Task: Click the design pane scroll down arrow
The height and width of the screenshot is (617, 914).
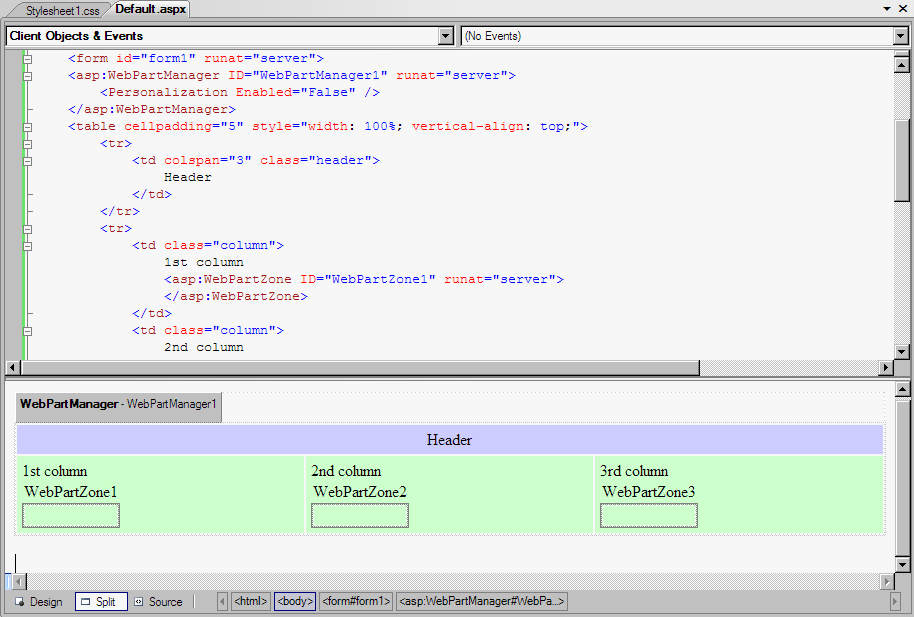Action: click(x=902, y=565)
